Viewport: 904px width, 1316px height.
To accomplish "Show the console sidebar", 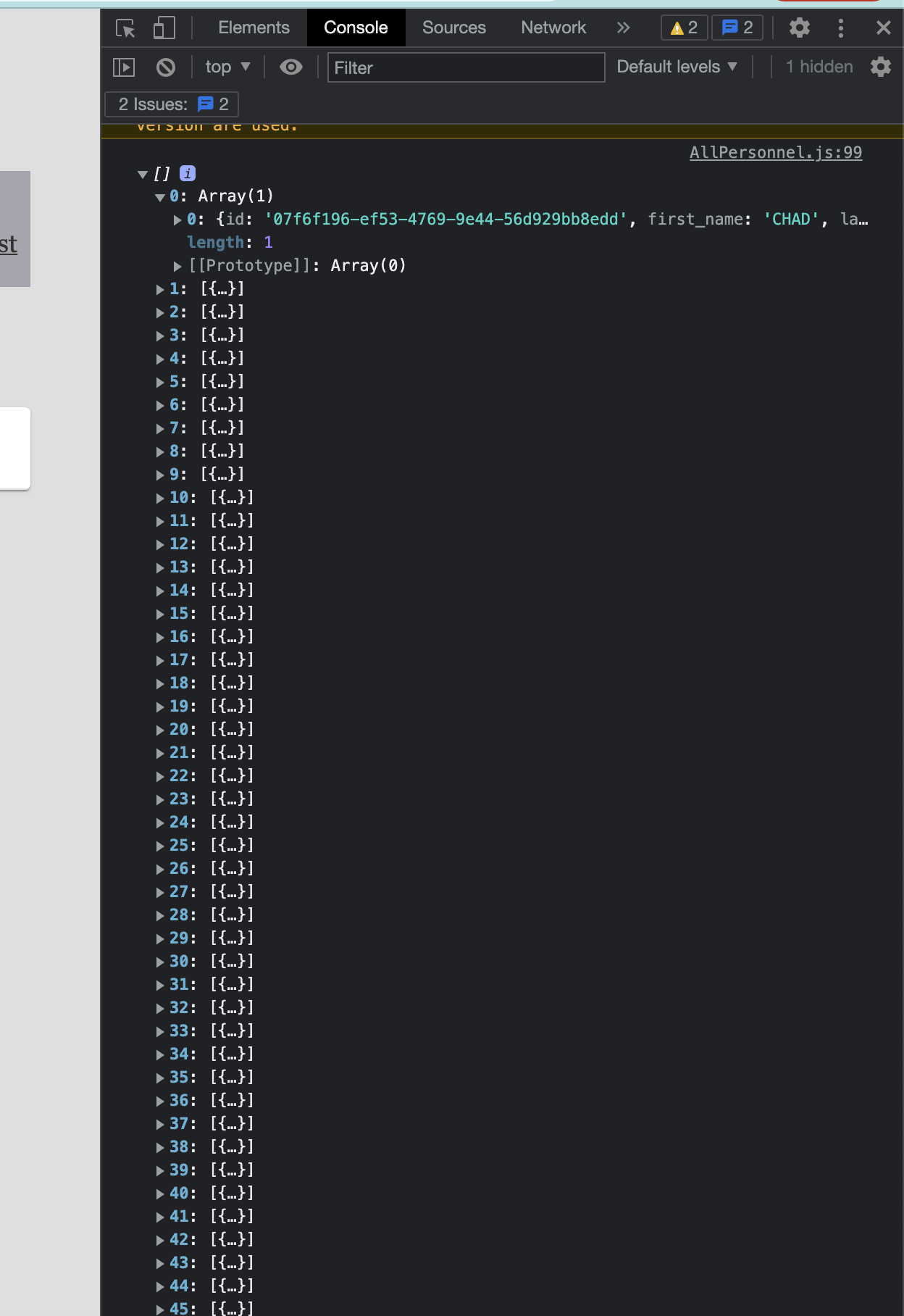I will [124, 67].
